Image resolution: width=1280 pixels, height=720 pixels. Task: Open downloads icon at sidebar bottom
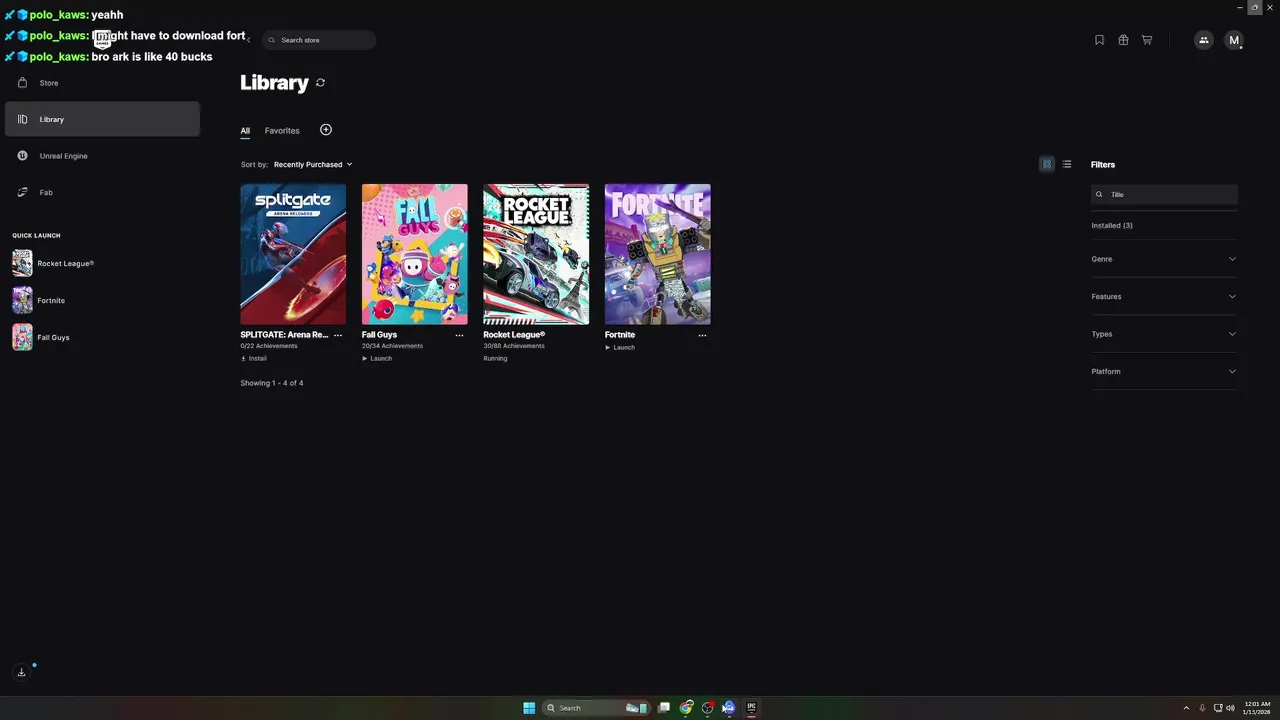click(x=21, y=672)
